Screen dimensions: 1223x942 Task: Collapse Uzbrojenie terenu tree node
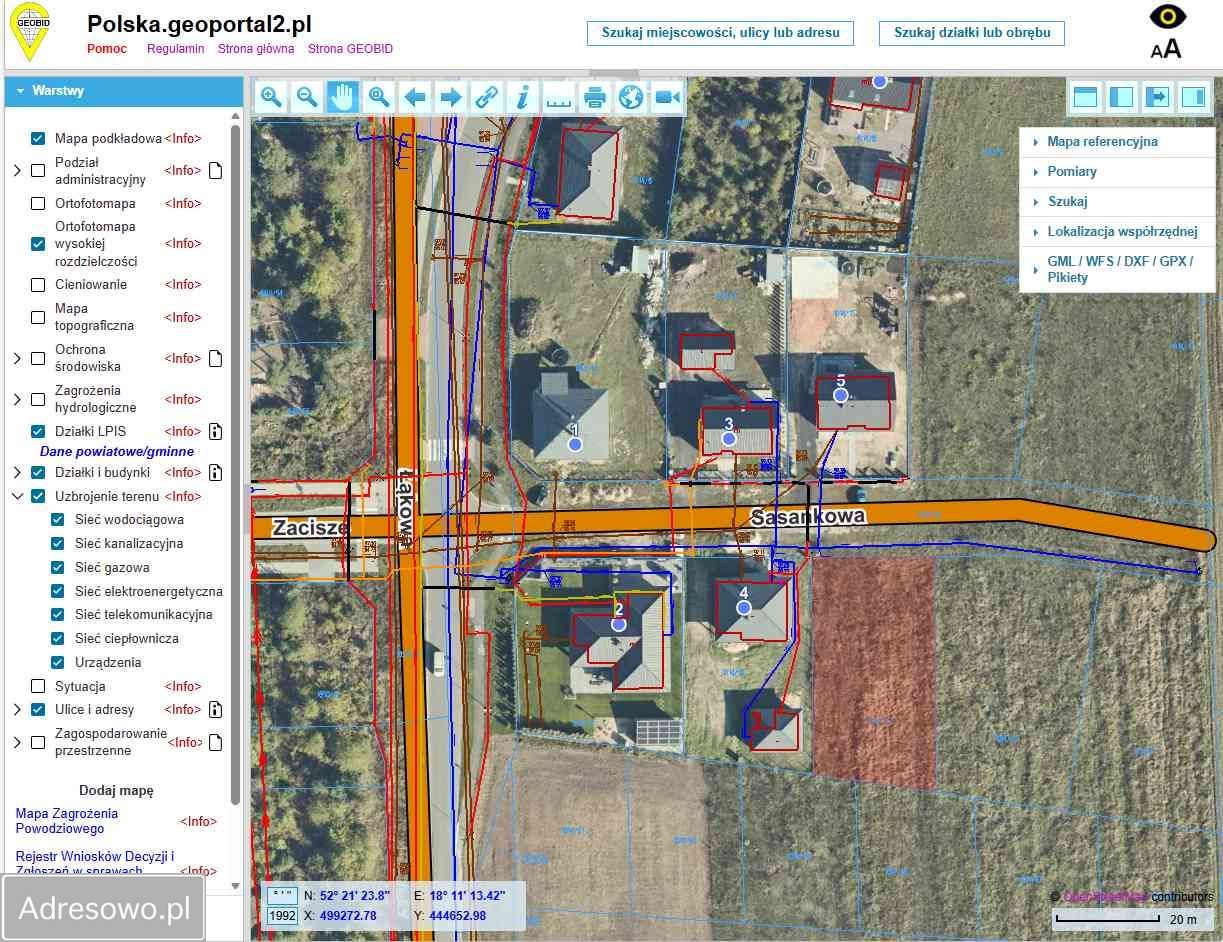click(17, 496)
